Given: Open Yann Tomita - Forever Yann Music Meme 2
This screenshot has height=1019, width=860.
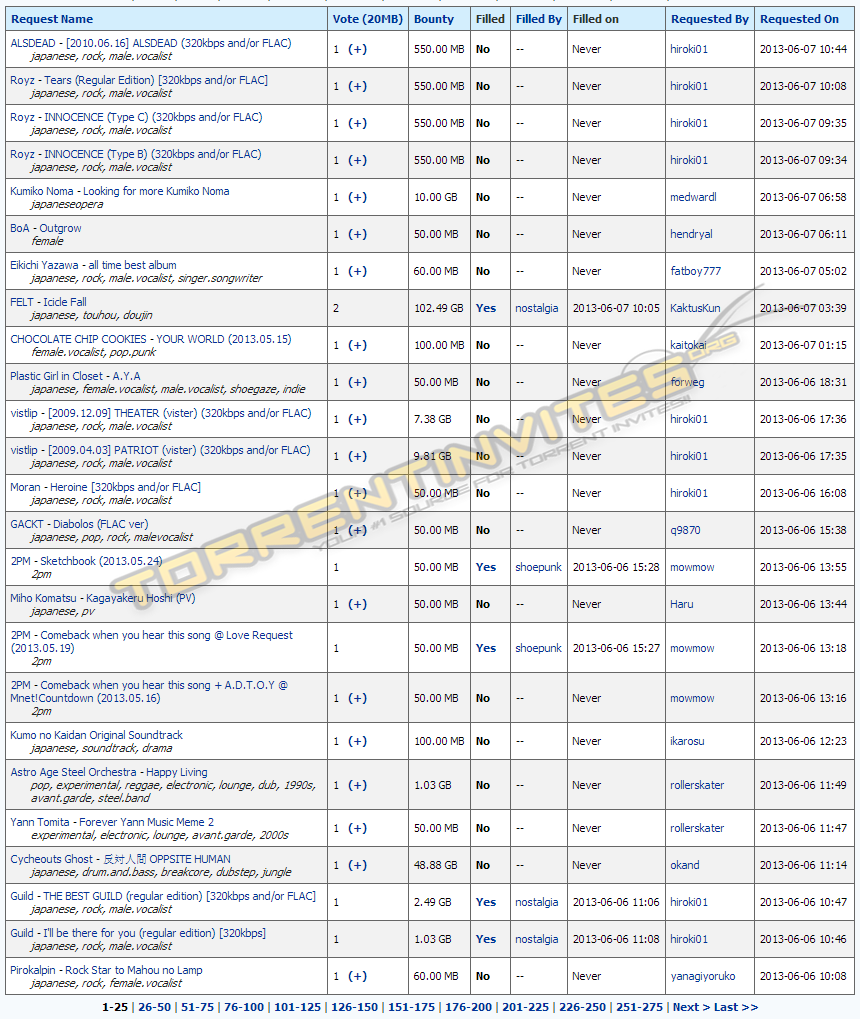Looking at the screenshot, I should click(112, 823).
